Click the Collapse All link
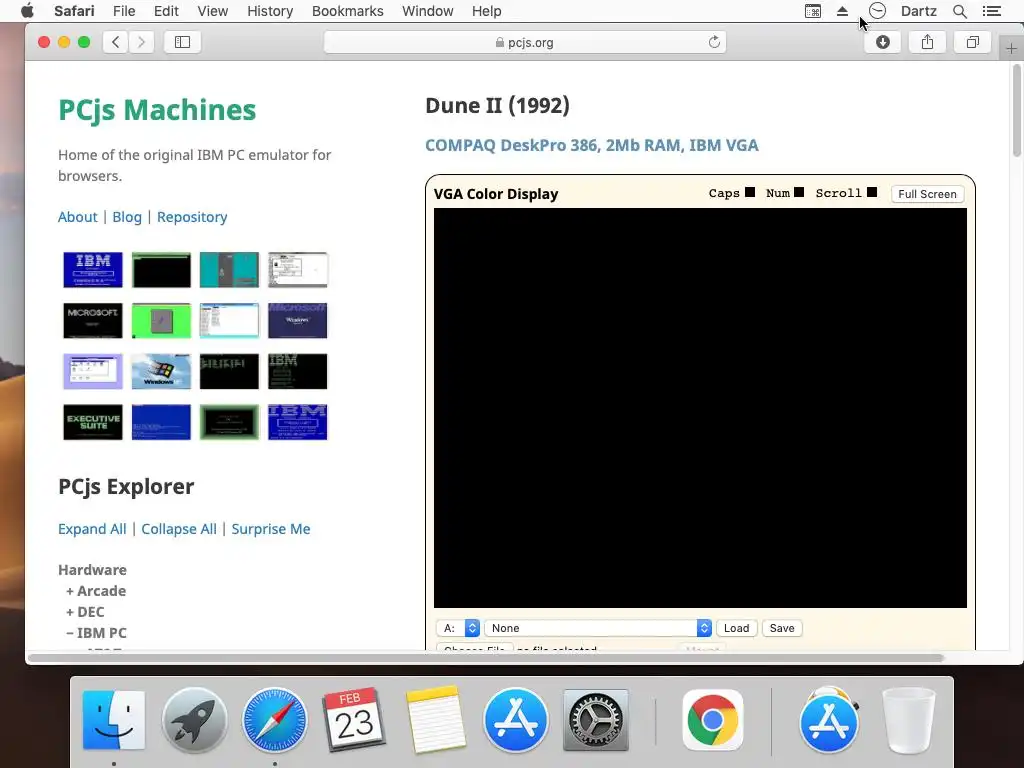This screenshot has width=1024, height=768. [179, 529]
